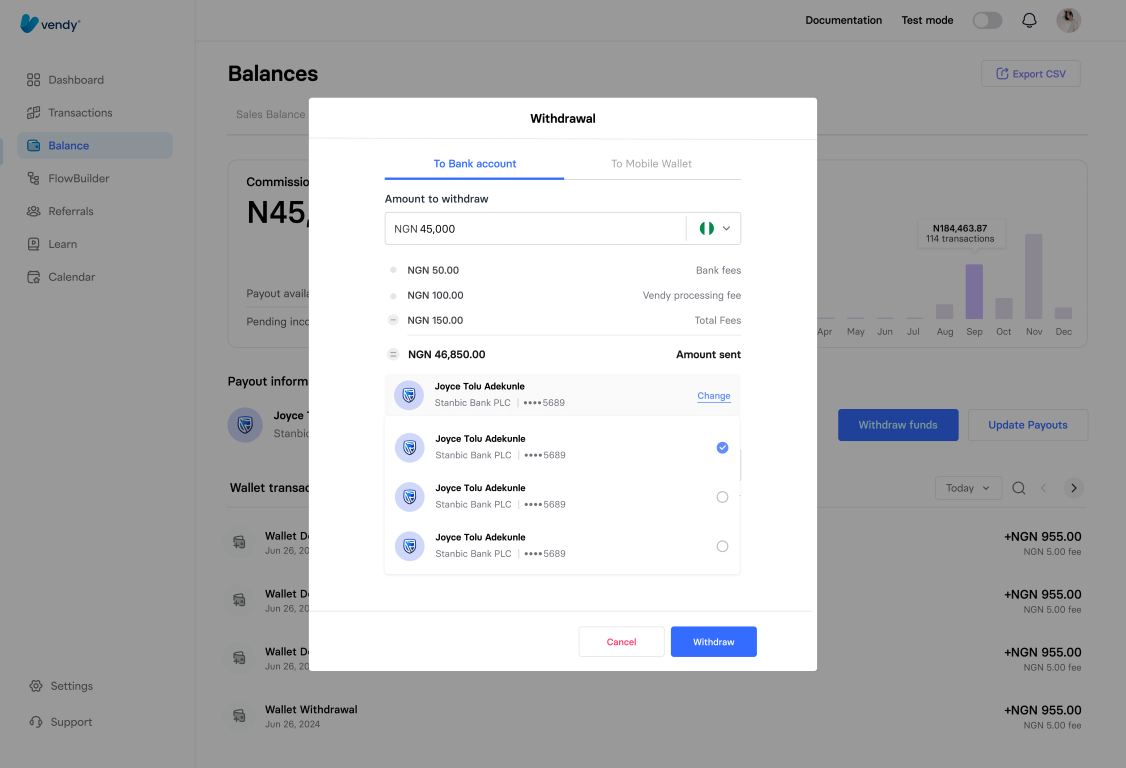Open the Documentation link
Screen dimensions: 1126x768
click(x=843, y=20)
